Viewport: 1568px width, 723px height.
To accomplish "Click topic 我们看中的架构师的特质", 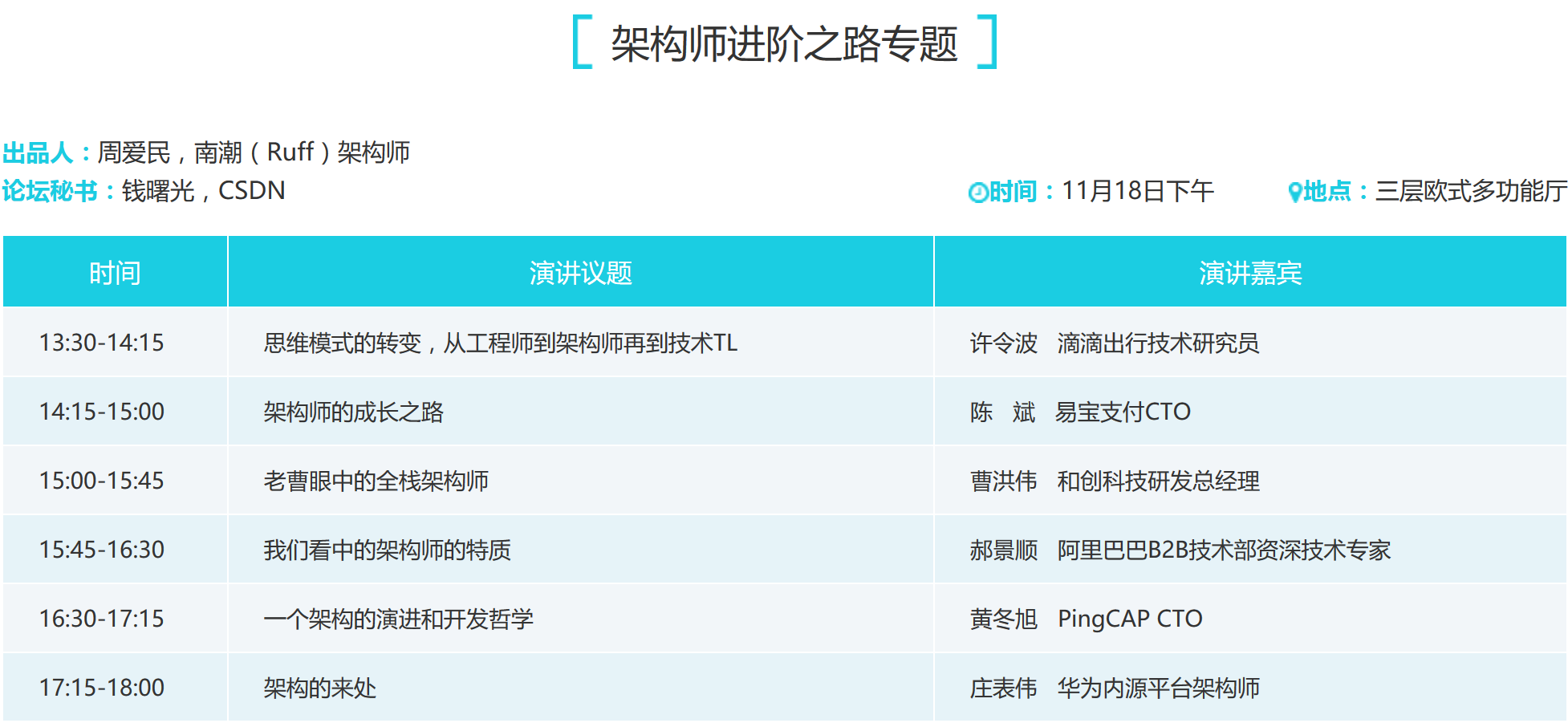I will 388,550.
